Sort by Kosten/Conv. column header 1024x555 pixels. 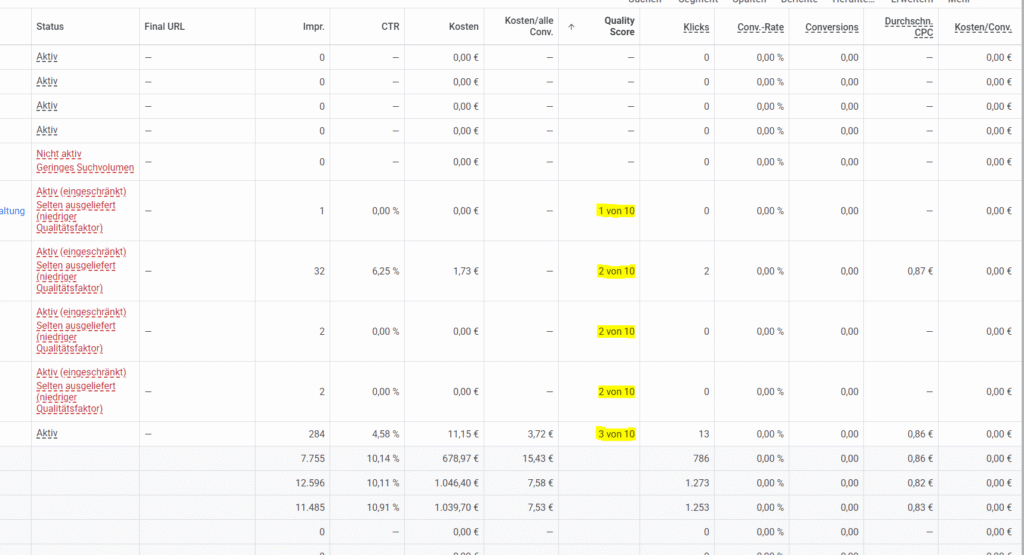pos(983,27)
